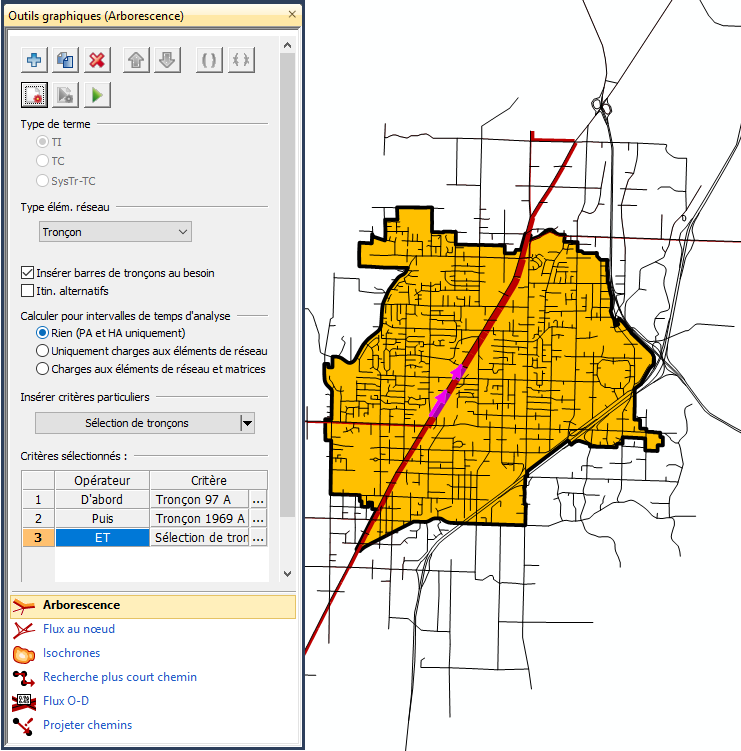This screenshot has width=741, height=751.
Task: Move criterion up with the up arrow icon
Action: coord(136,60)
